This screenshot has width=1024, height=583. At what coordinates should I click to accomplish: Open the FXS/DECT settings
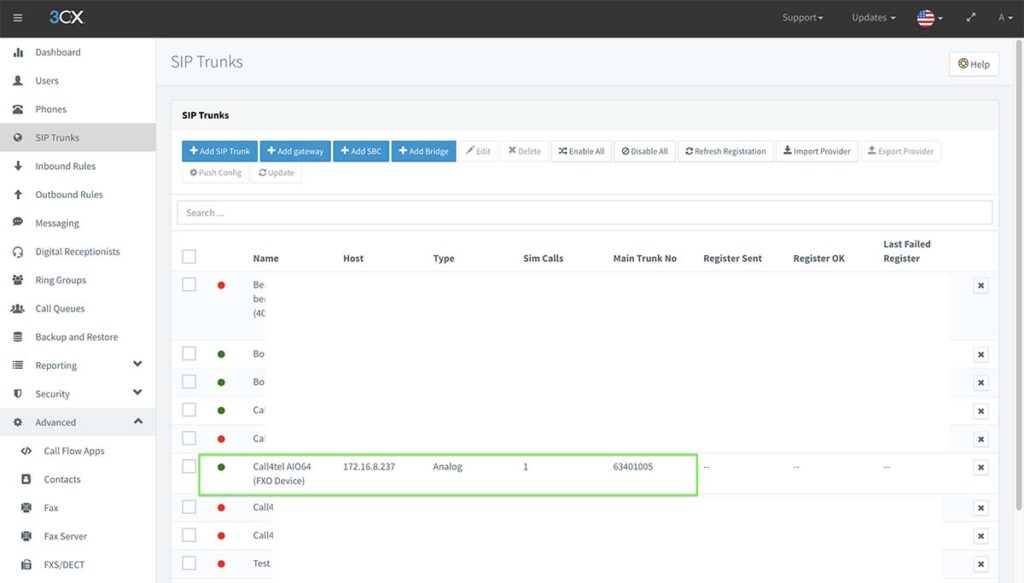(x=66, y=564)
